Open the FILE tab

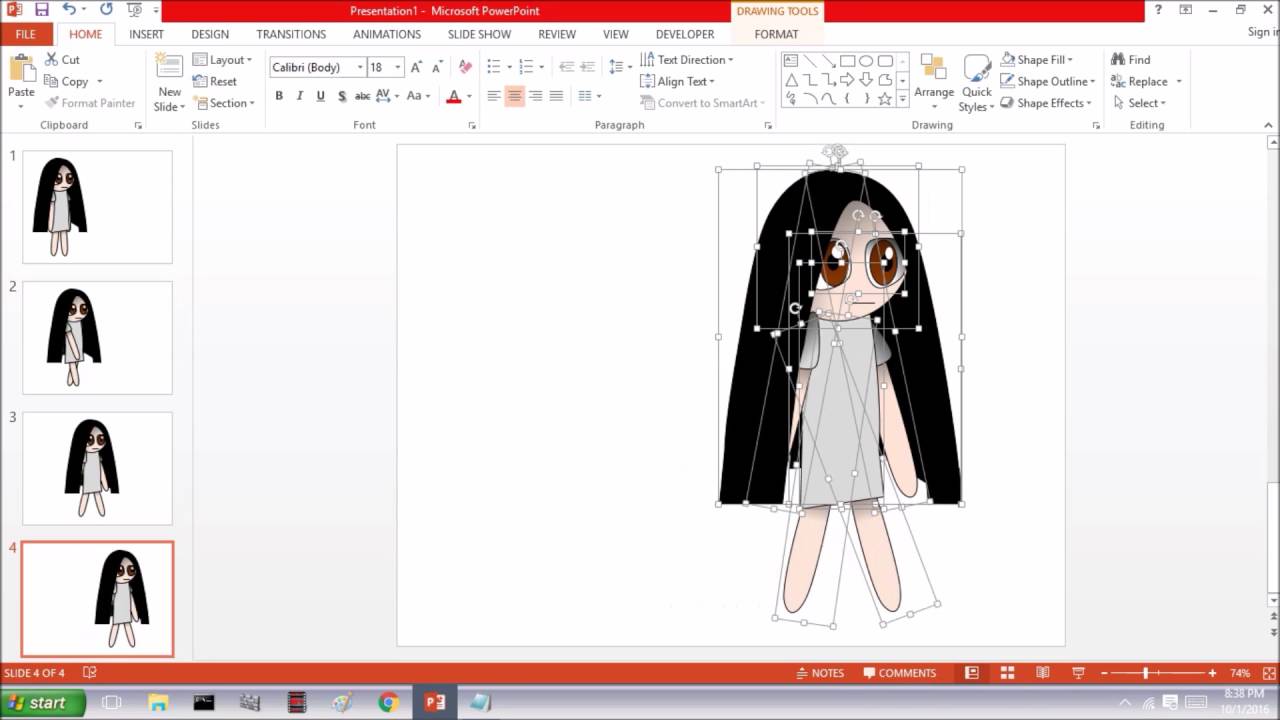(x=26, y=34)
